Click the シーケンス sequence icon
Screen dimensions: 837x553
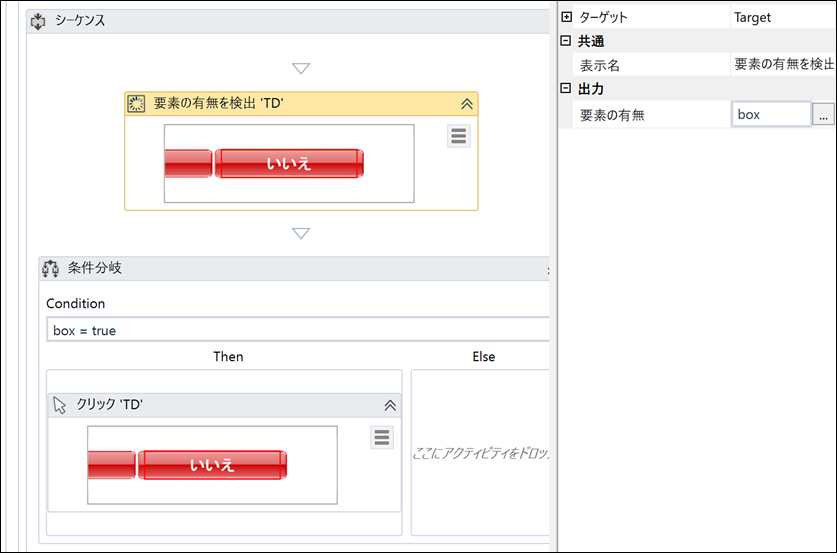38,21
